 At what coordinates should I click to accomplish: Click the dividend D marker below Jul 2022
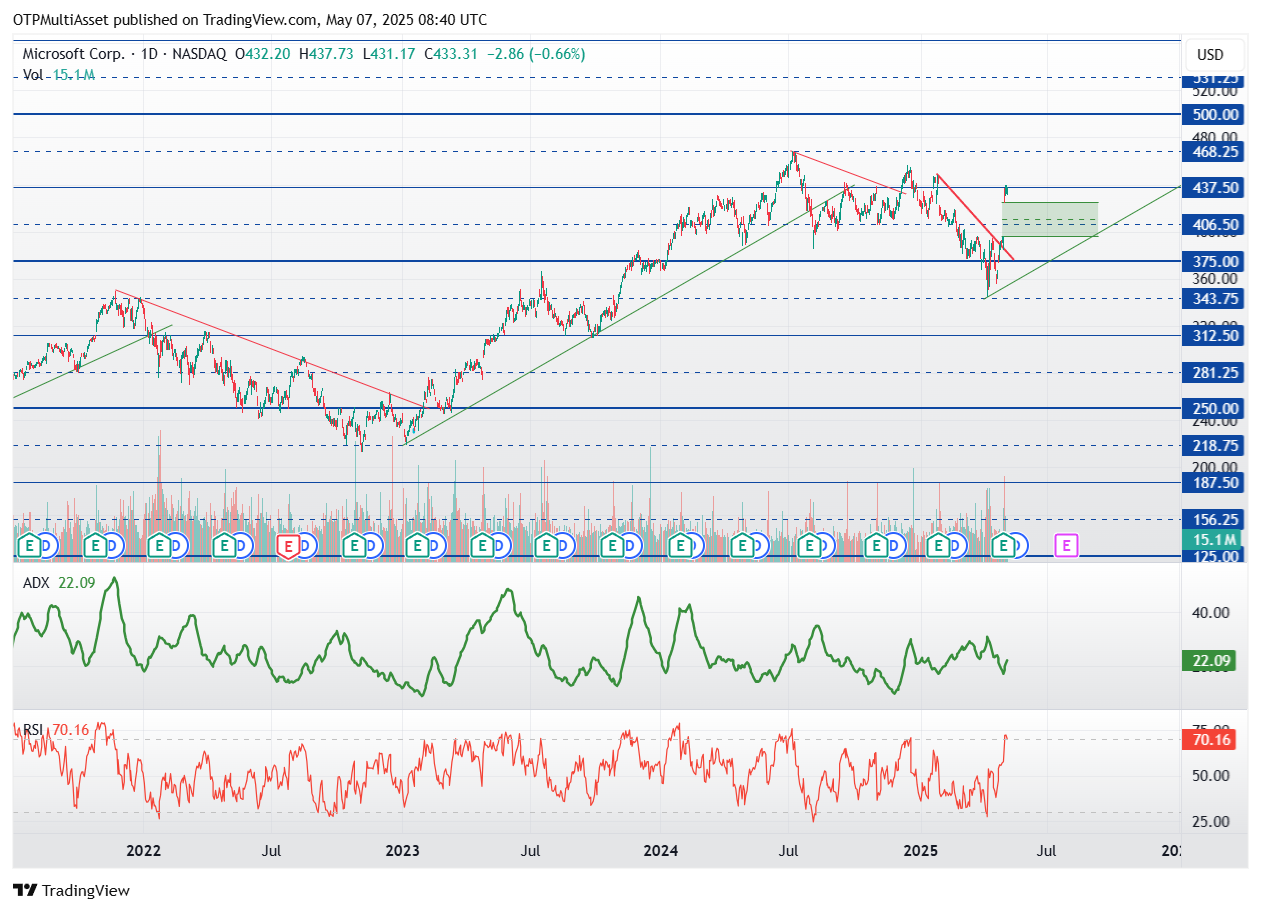point(241,546)
